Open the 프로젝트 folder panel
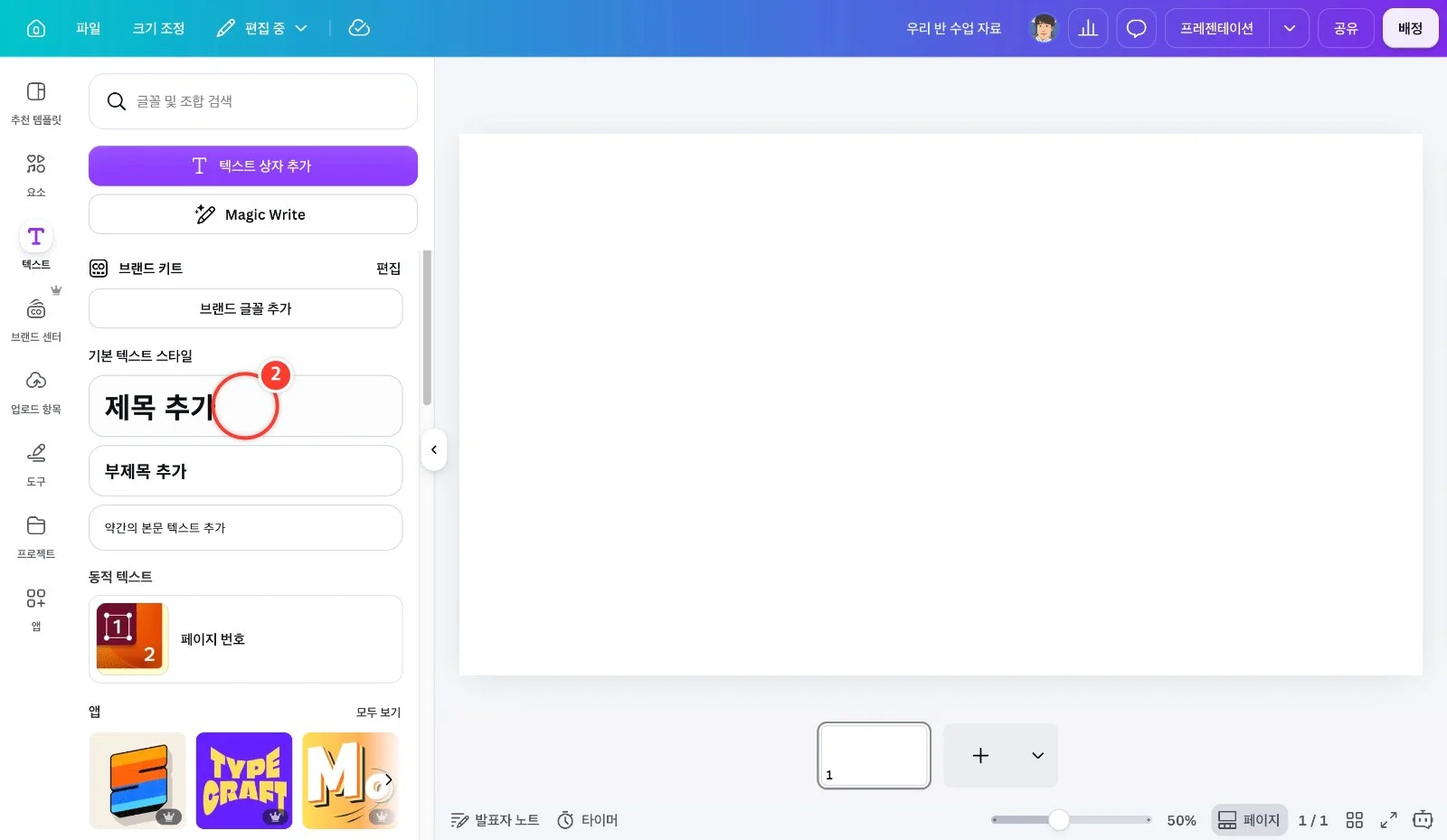The width and height of the screenshot is (1447, 840). click(36, 536)
